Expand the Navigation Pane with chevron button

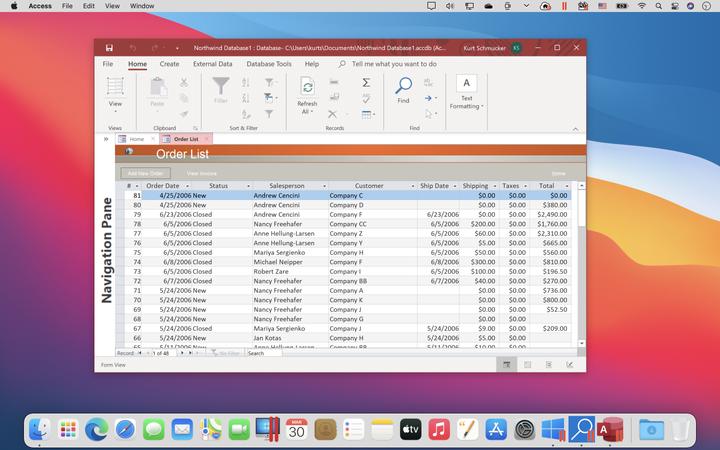[x=106, y=139]
